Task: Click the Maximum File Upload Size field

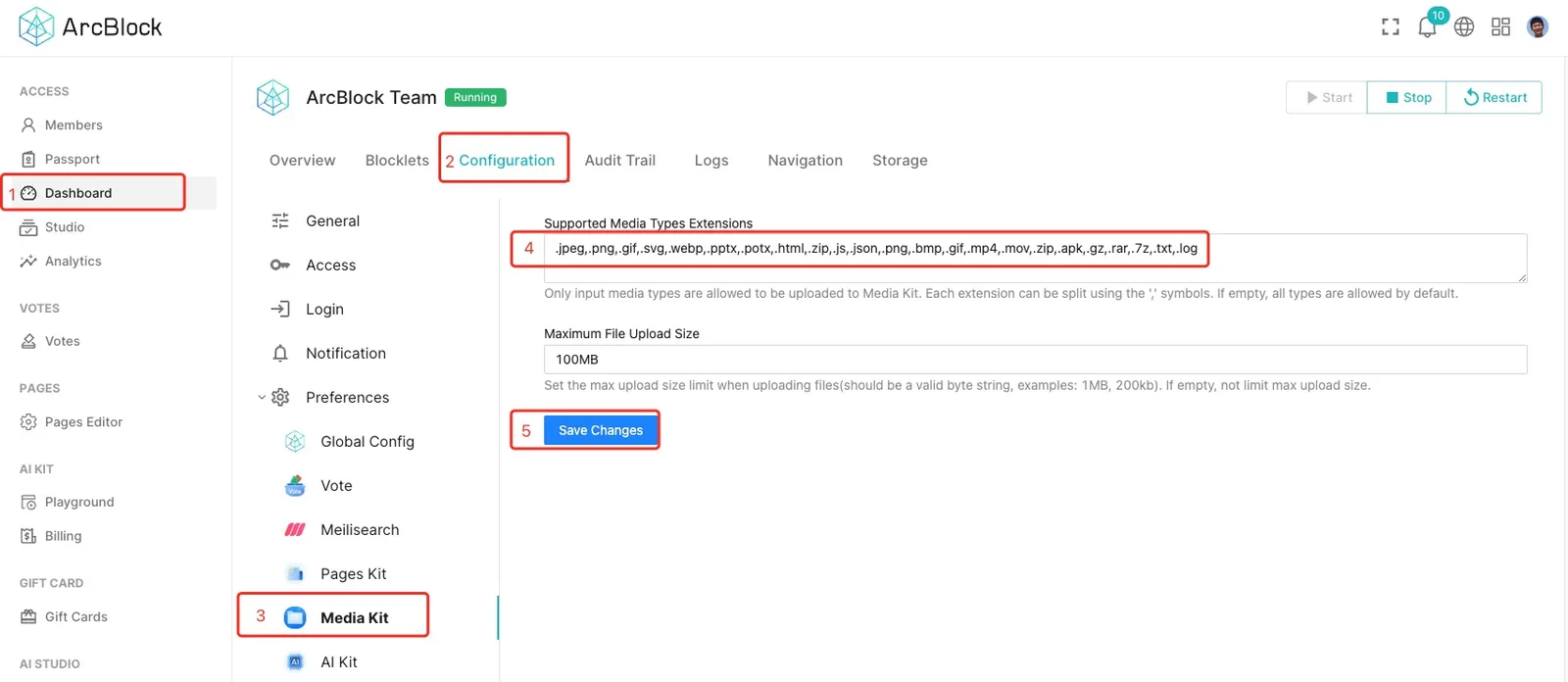Action: coord(1035,360)
